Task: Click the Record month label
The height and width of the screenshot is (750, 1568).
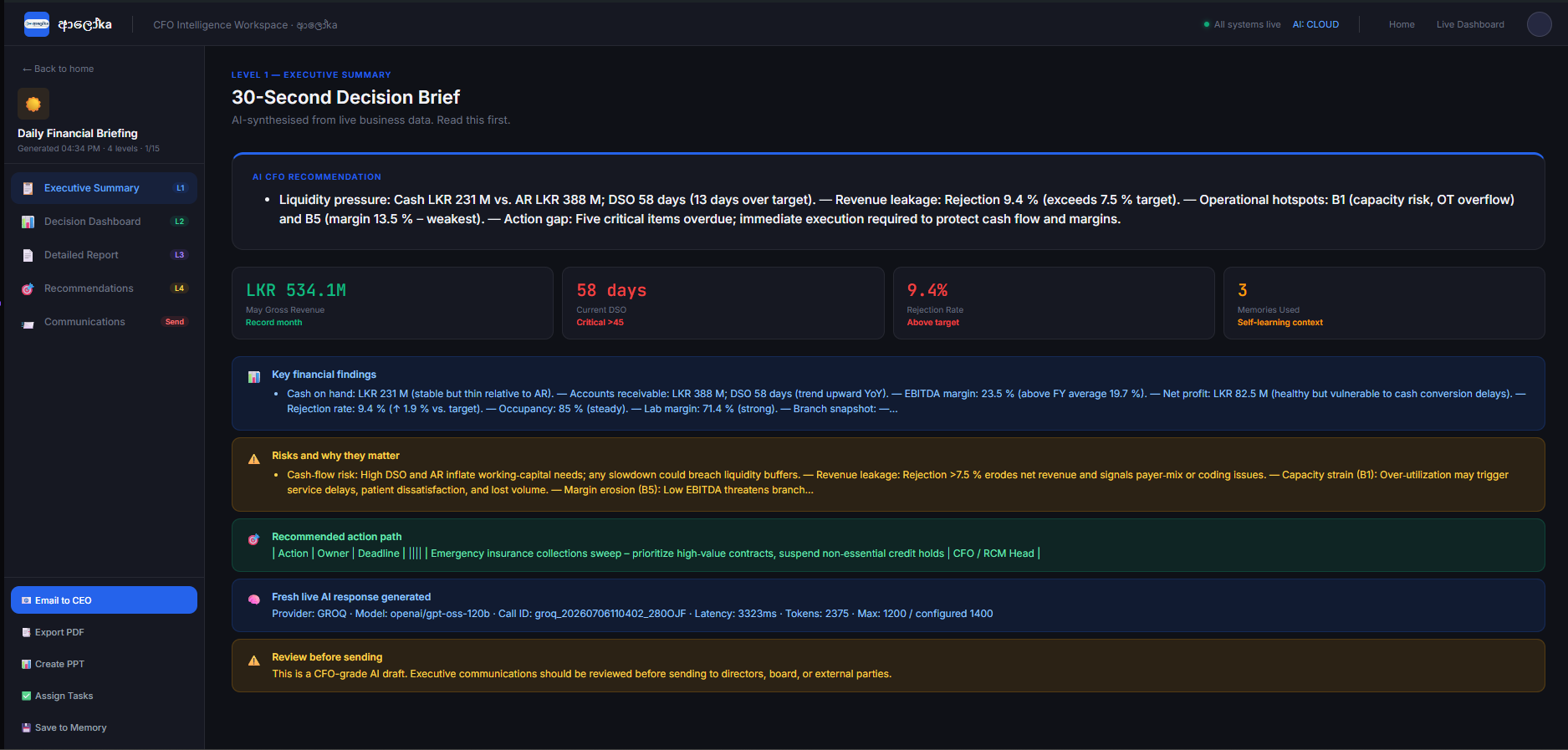Action: 274,323
